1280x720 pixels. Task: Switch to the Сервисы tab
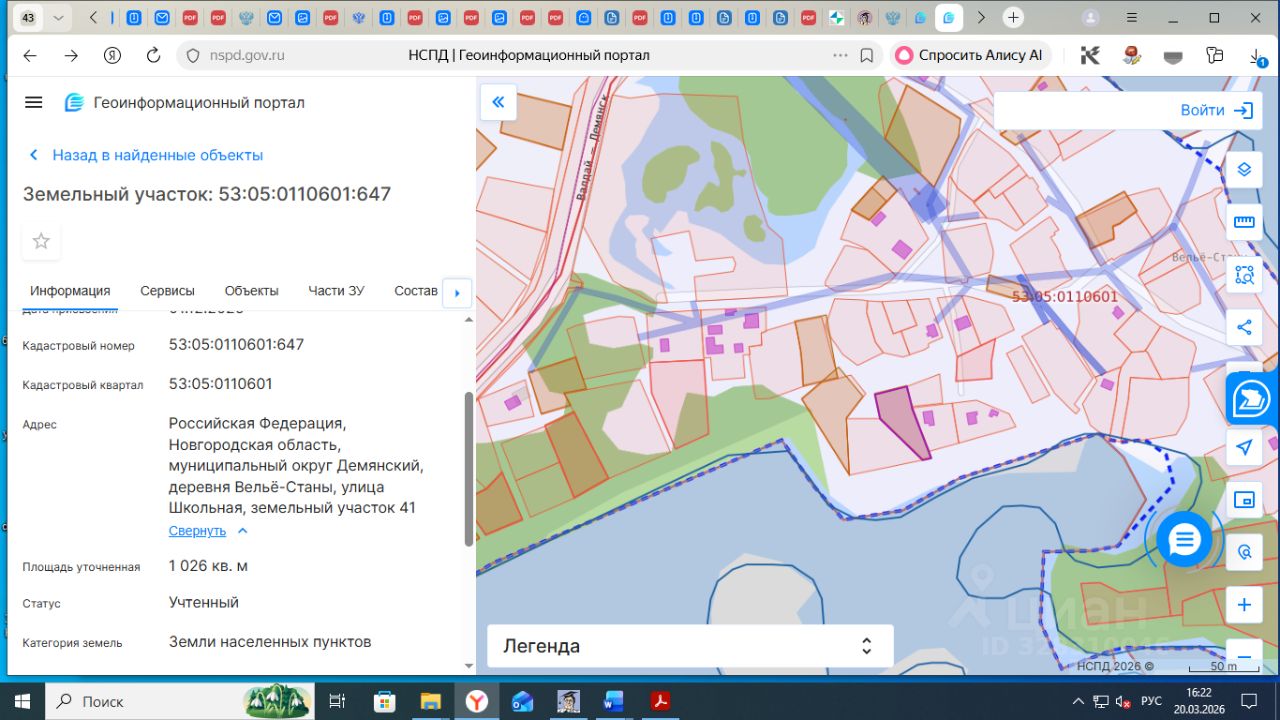click(x=167, y=291)
